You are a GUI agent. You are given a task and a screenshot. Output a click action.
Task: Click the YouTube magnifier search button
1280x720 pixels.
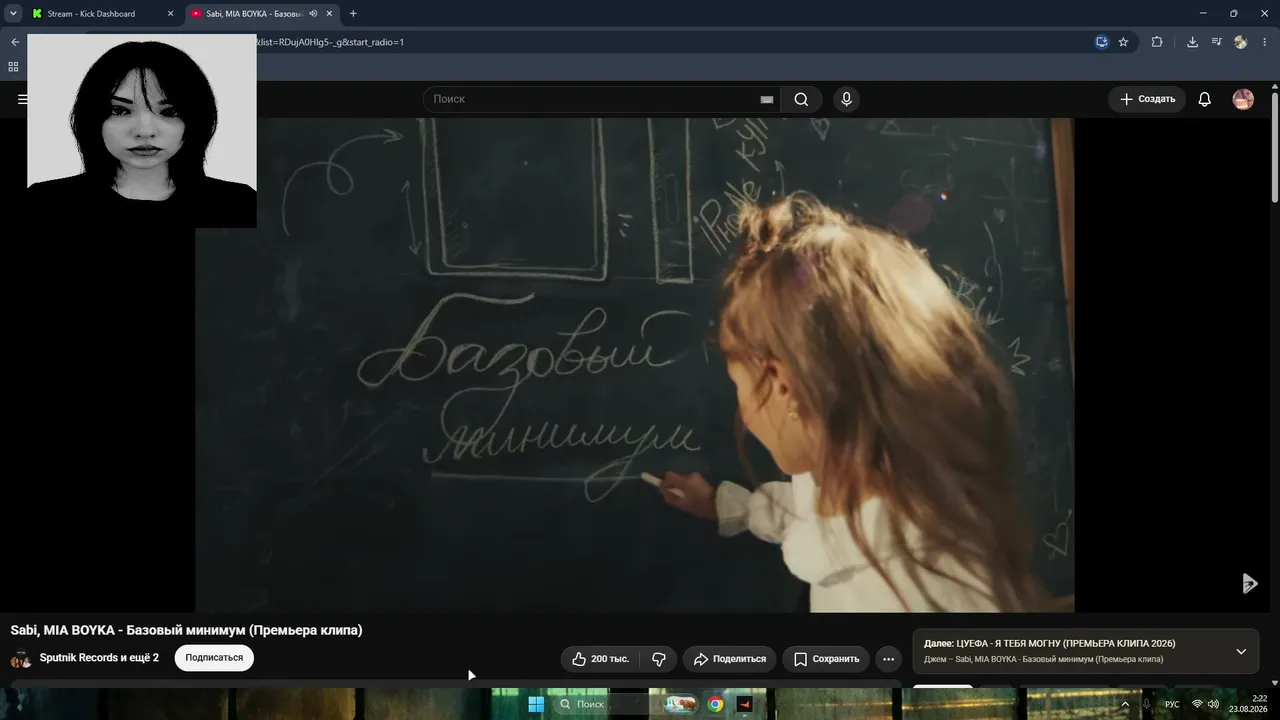click(x=801, y=99)
